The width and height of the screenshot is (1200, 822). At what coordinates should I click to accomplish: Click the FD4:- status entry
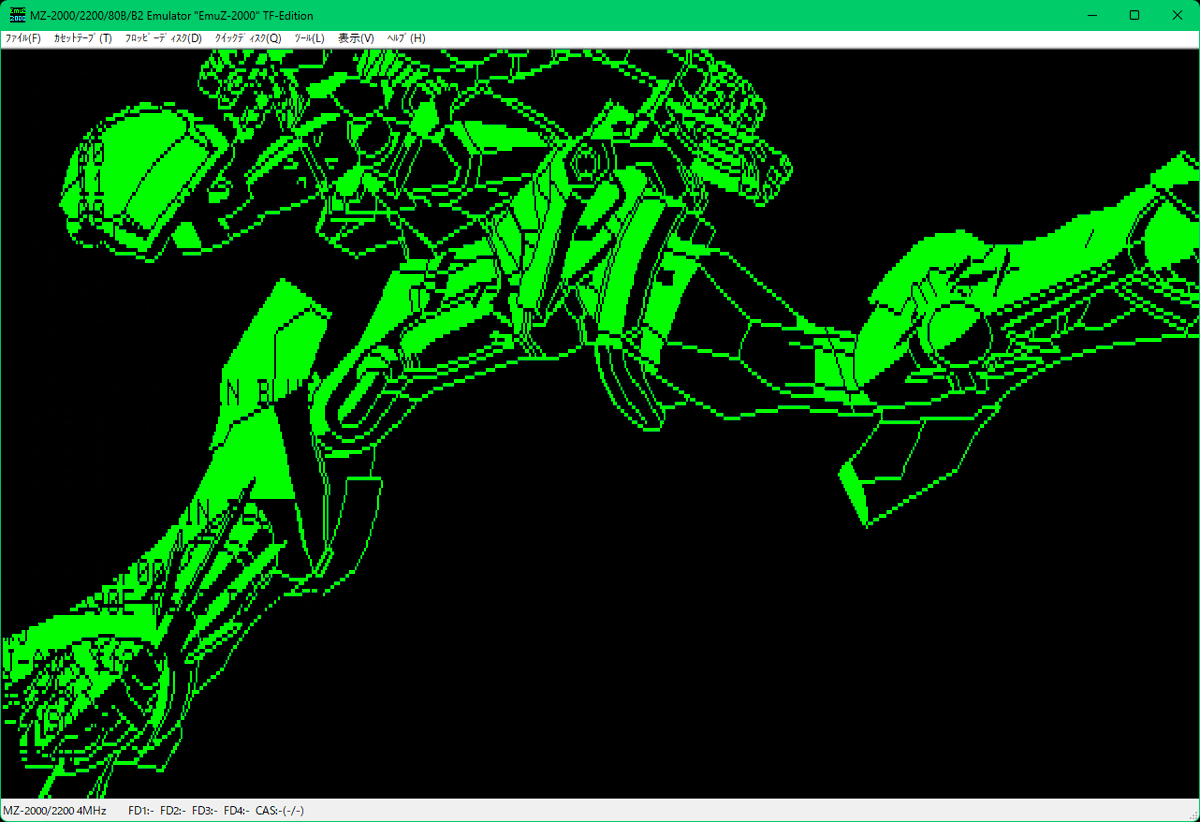237,810
